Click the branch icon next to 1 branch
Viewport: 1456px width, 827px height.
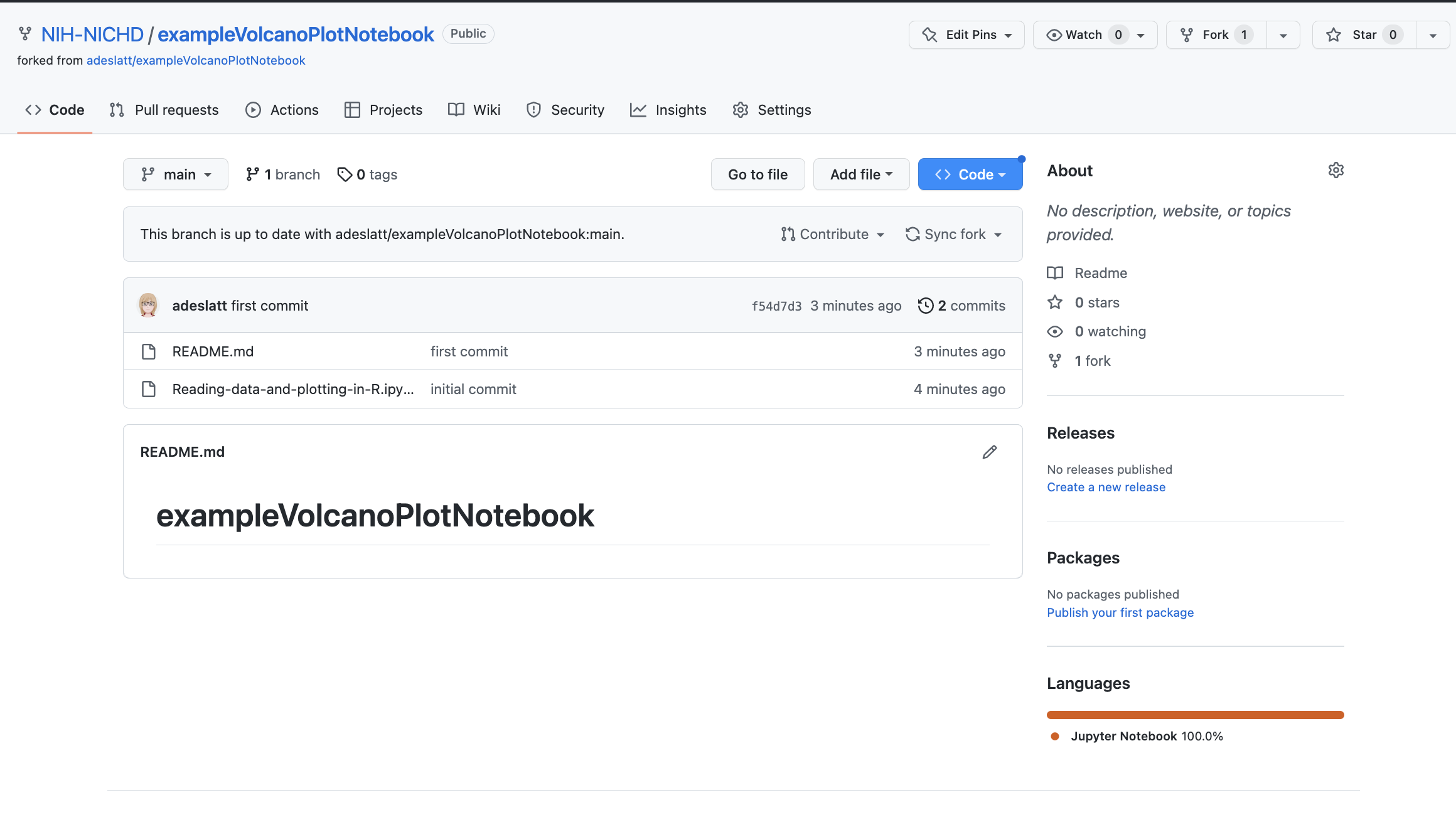[x=252, y=174]
